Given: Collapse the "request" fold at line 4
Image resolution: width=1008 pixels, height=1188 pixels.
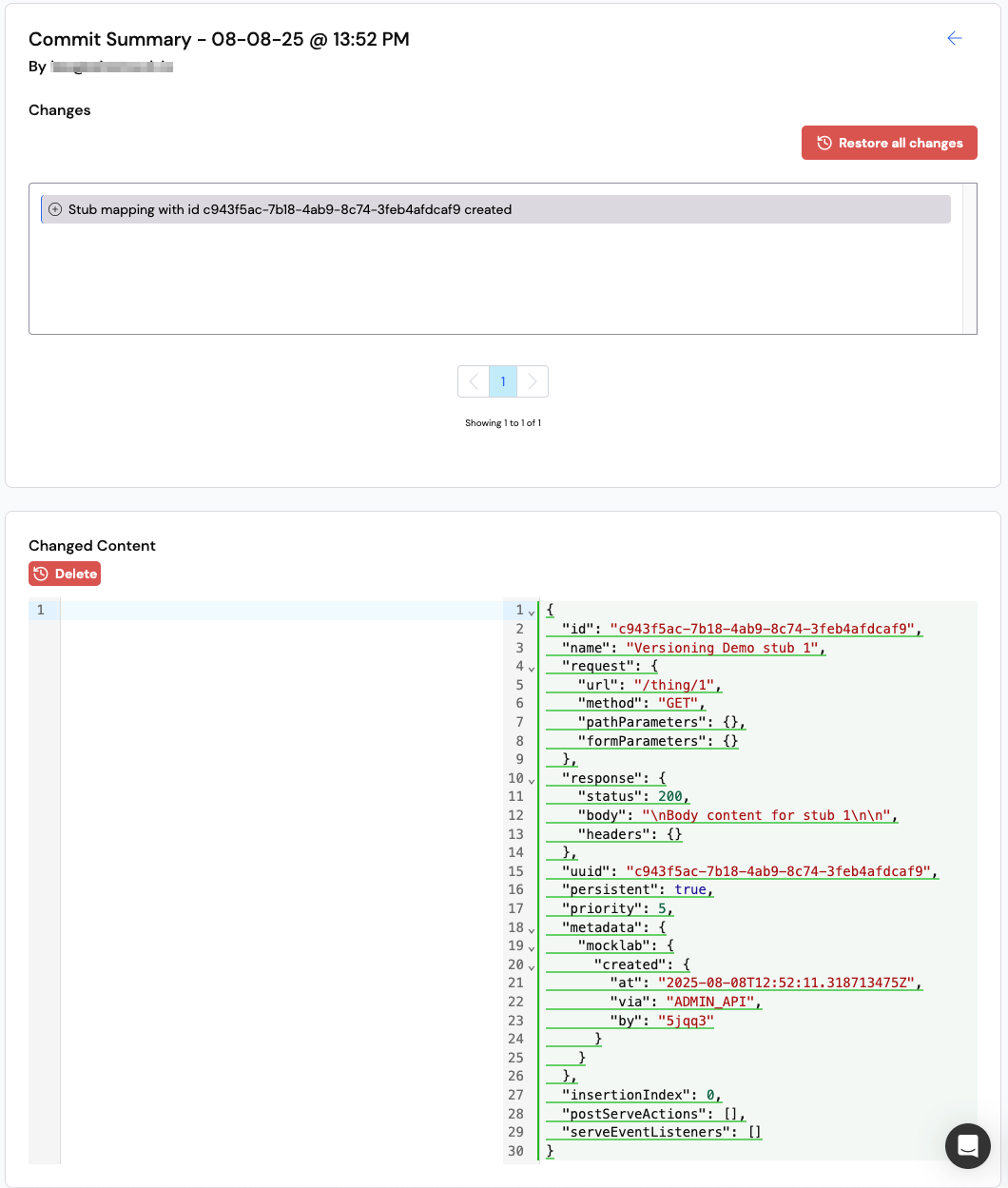Looking at the screenshot, I should 532,668.
